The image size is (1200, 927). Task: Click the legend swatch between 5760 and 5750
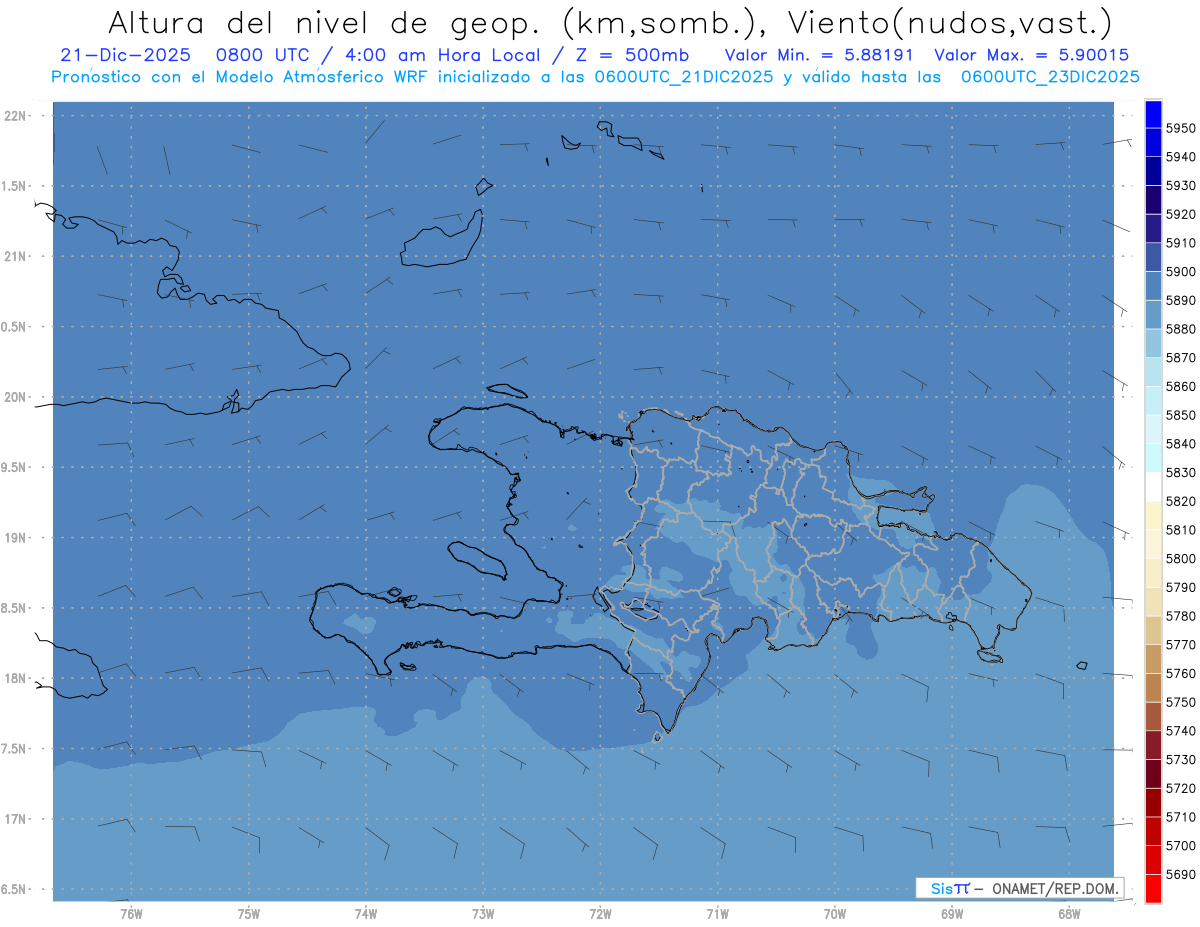point(1152,687)
